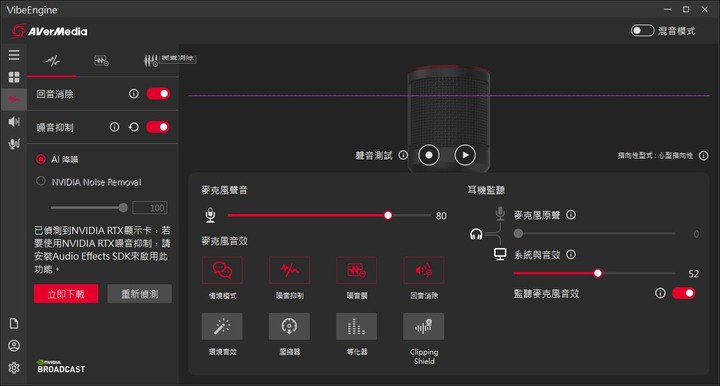Screen dimensions: 720x386
Task: Open the hamburger menu in the sidebar
Action: [x=14, y=55]
